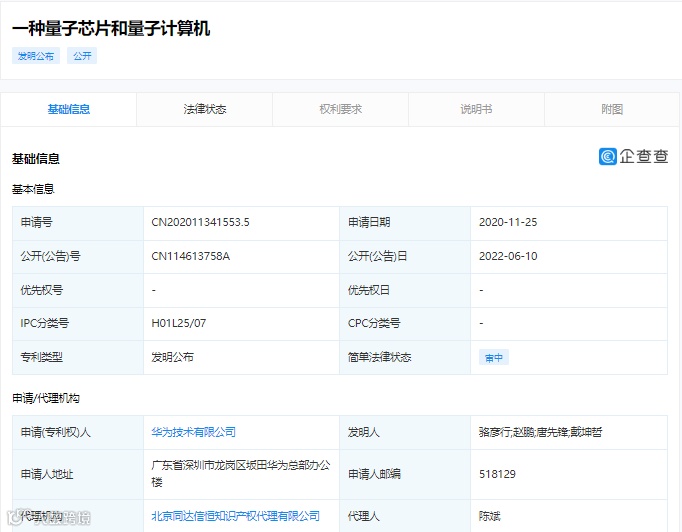Click the 发明人 label cell
The width and height of the screenshot is (682, 532).
pyautogui.click(x=405, y=432)
